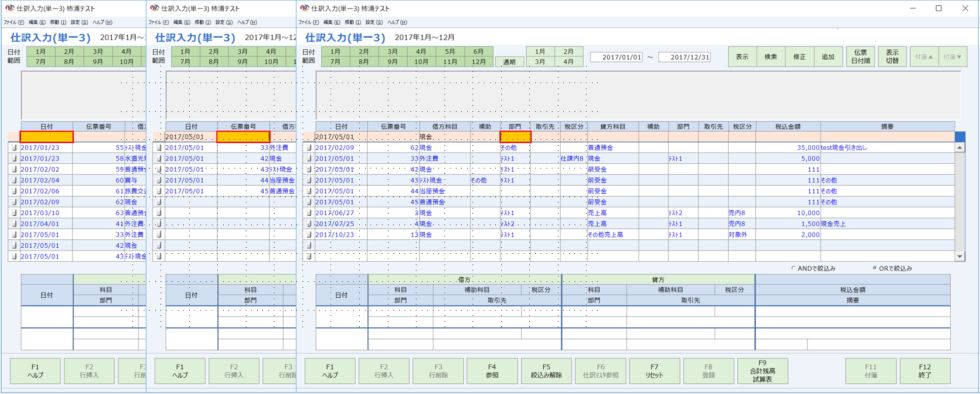
Task: Select the 11月 month button
Action: click(450, 62)
